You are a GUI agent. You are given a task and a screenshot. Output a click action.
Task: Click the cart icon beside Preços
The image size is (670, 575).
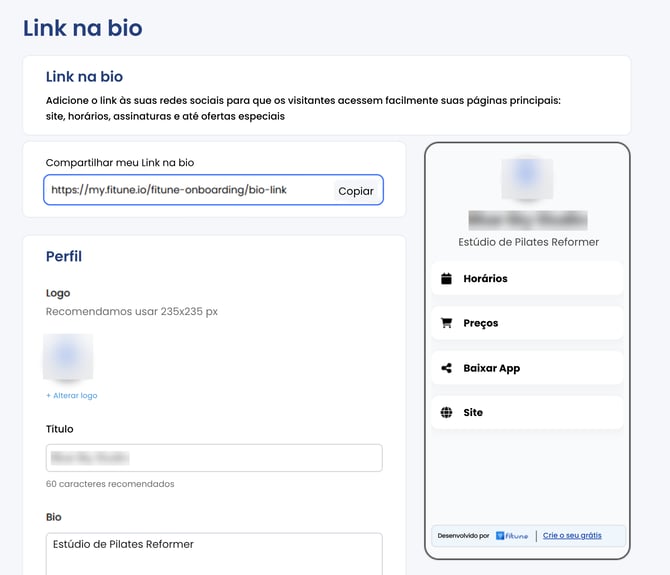[x=446, y=323]
